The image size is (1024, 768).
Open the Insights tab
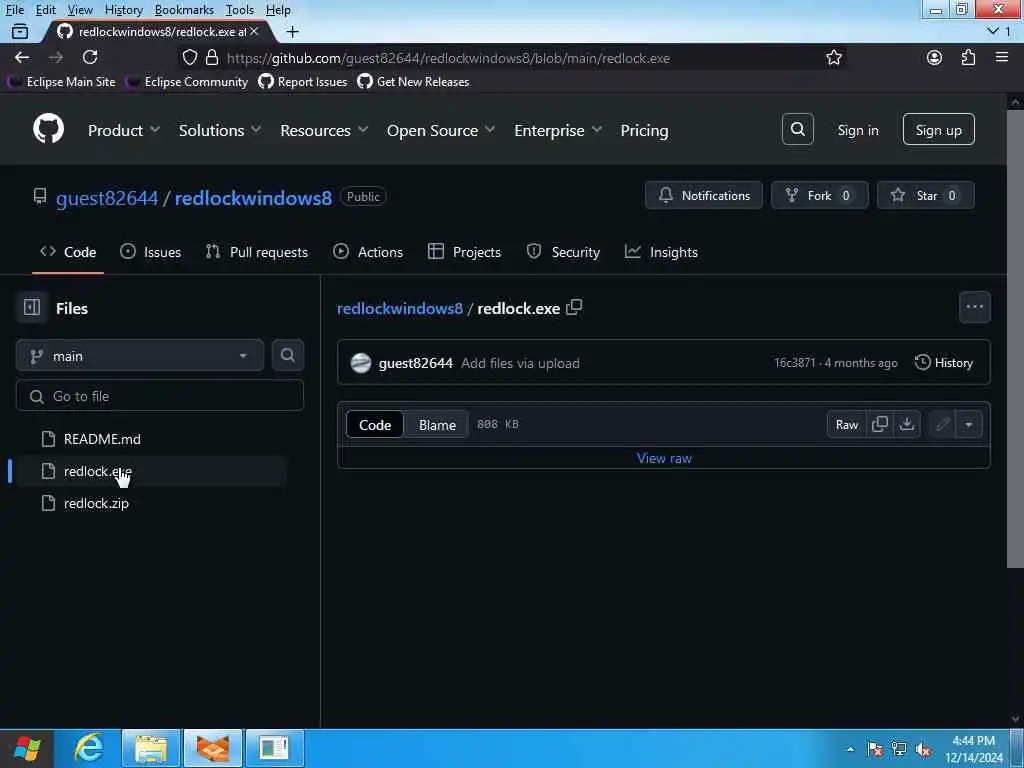coord(661,251)
